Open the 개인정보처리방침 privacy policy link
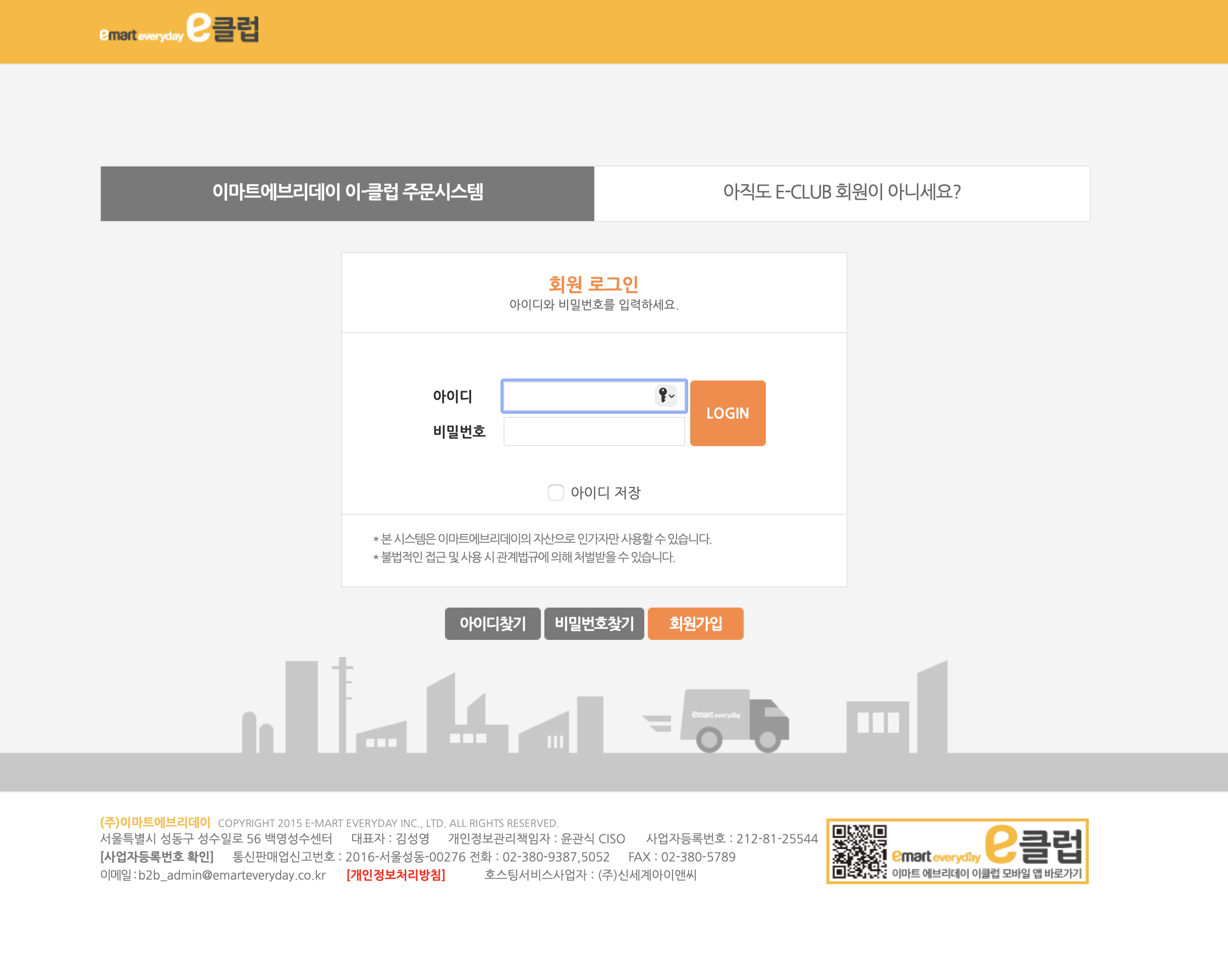The height and width of the screenshot is (980, 1228). pos(396,876)
